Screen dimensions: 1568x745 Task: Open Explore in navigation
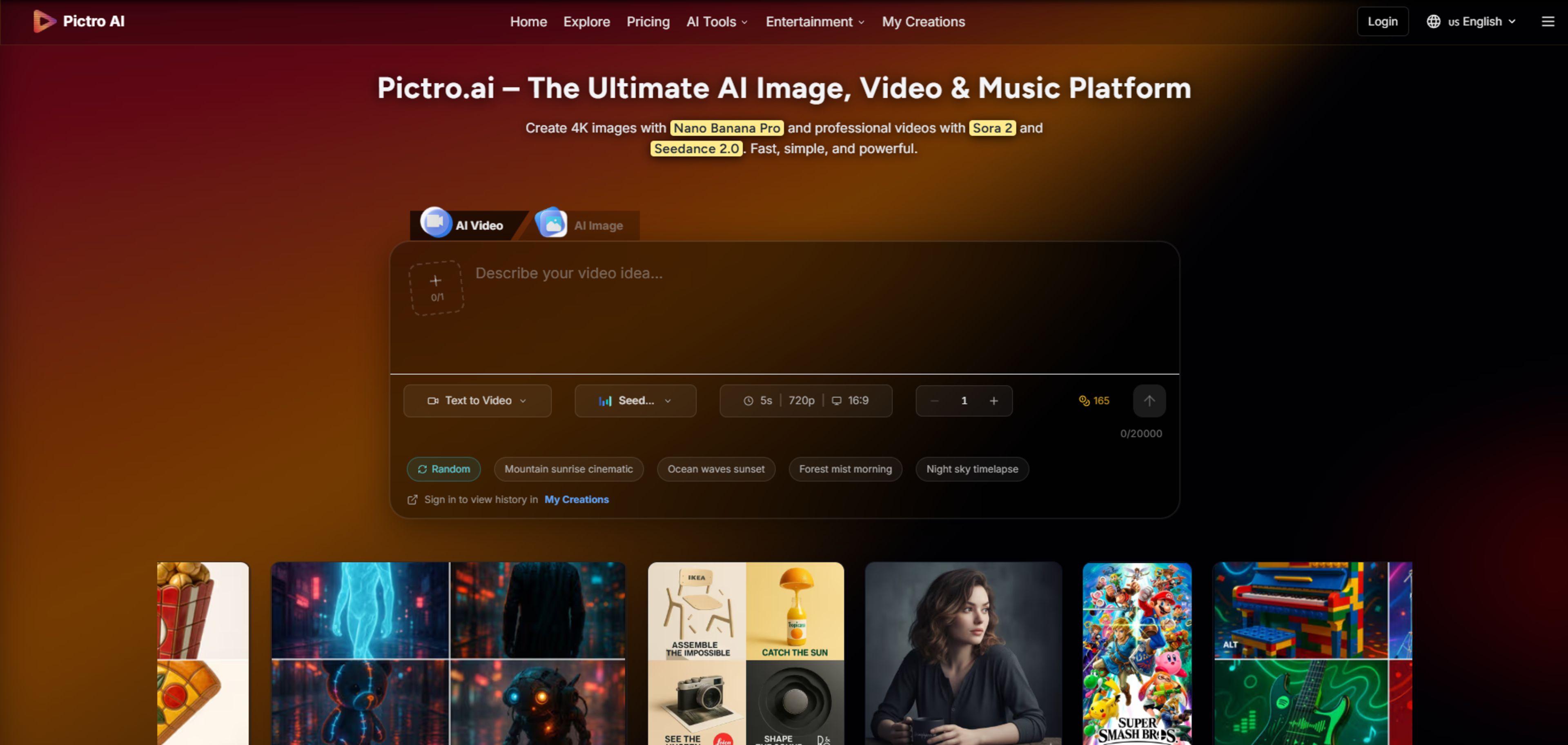point(586,22)
